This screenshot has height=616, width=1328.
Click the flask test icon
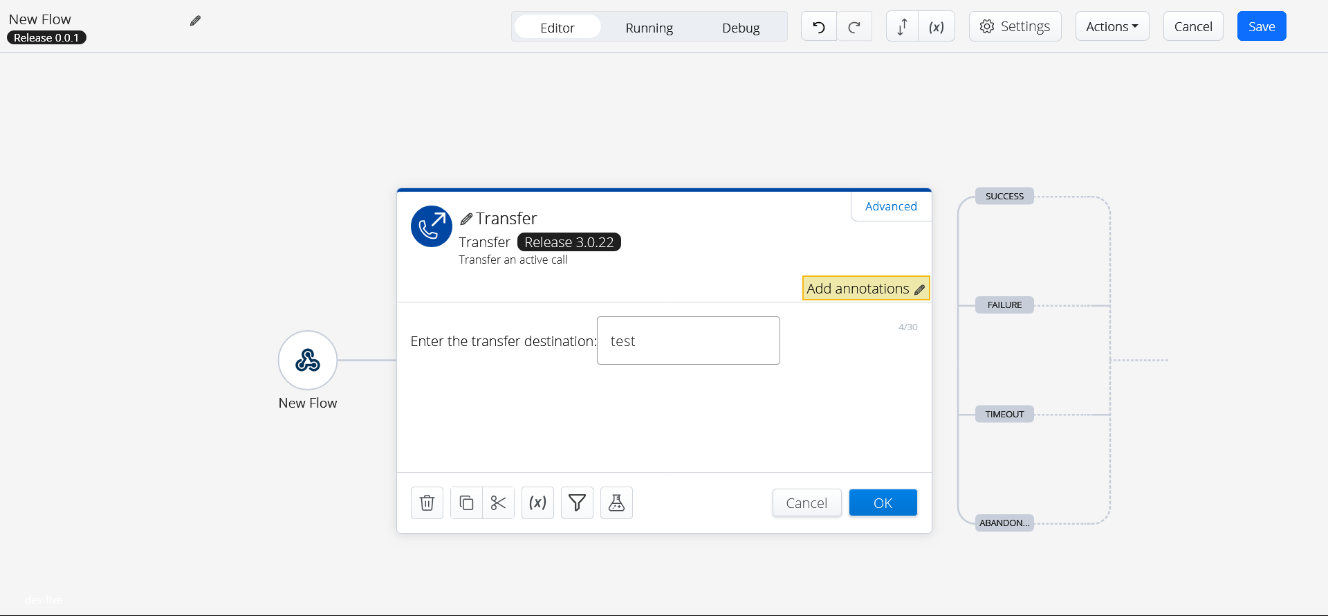click(x=616, y=503)
